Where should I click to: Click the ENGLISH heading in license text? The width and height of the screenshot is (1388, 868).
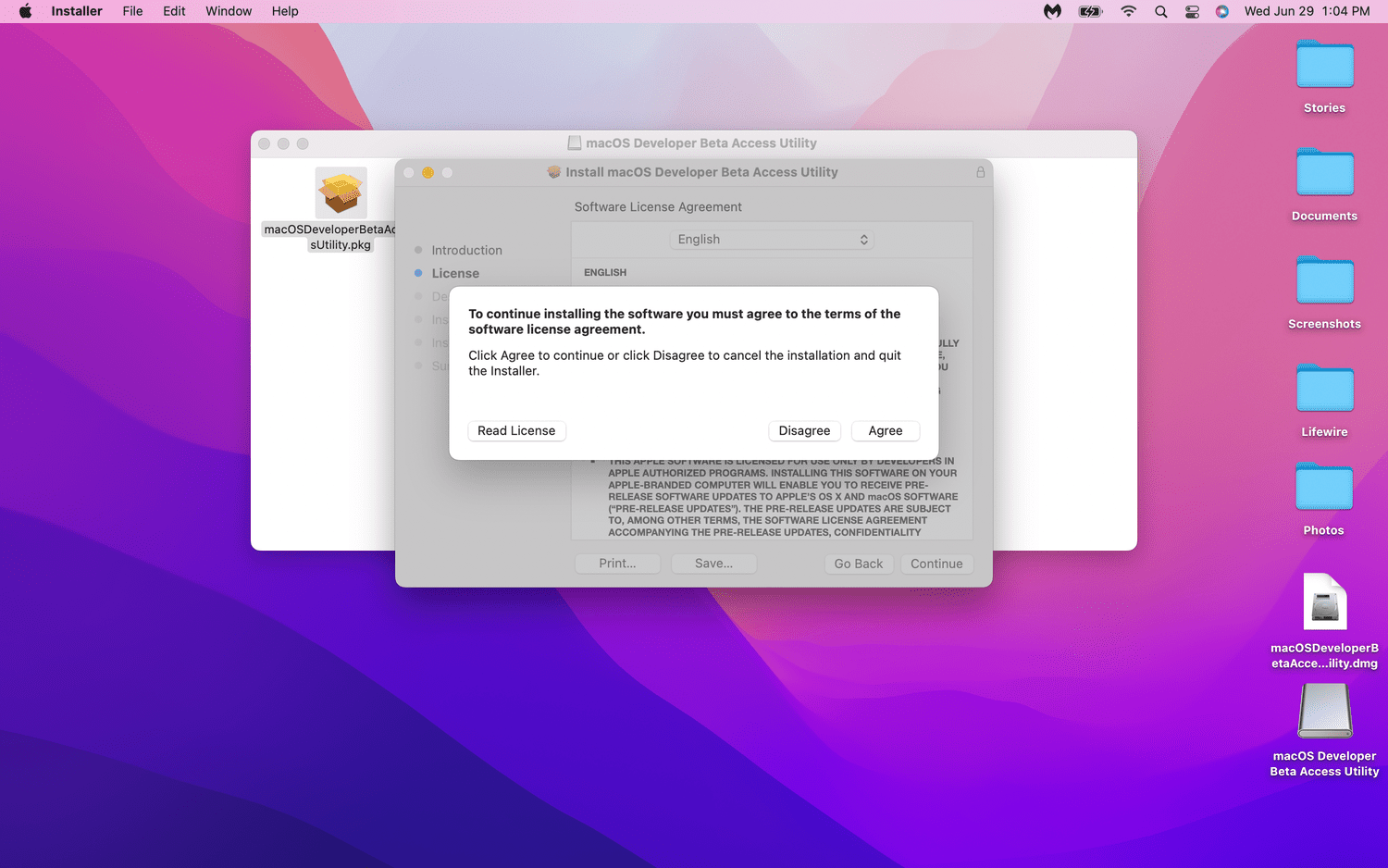tap(605, 273)
